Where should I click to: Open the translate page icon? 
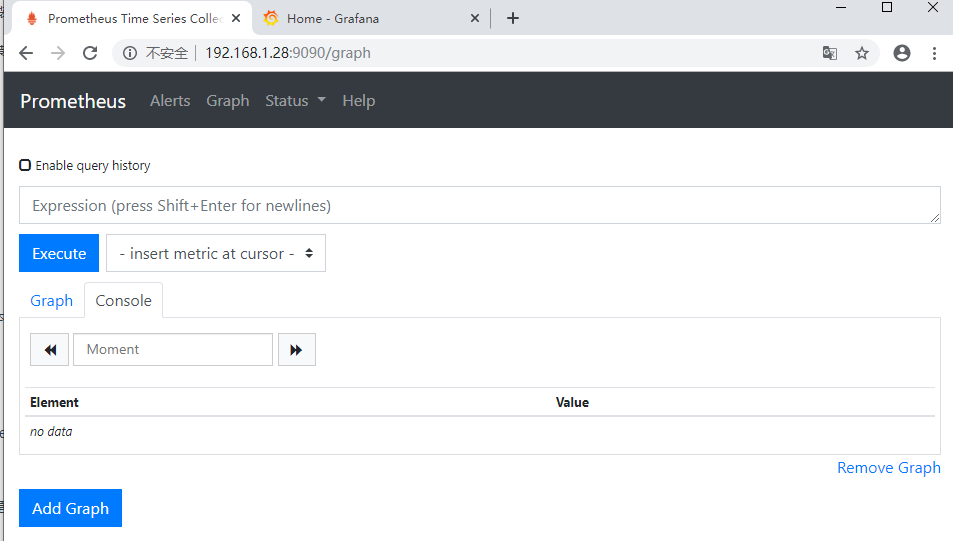pos(830,53)
